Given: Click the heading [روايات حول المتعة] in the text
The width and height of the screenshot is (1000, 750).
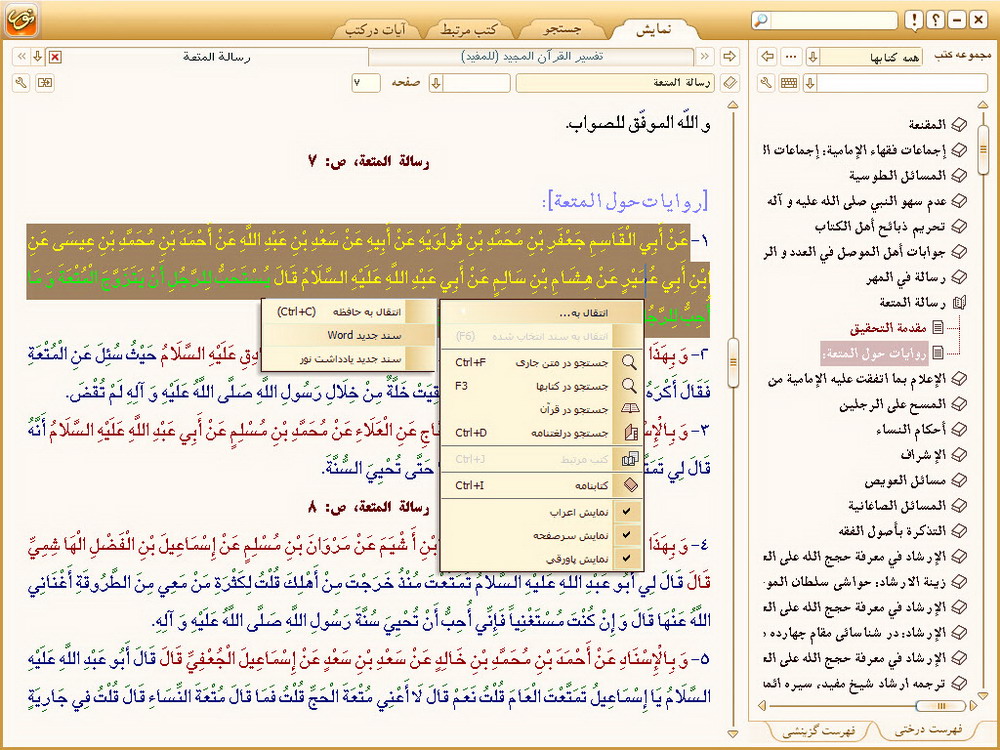Looking at the screenshot, I should pyautogui.click(x=625, y=202).
